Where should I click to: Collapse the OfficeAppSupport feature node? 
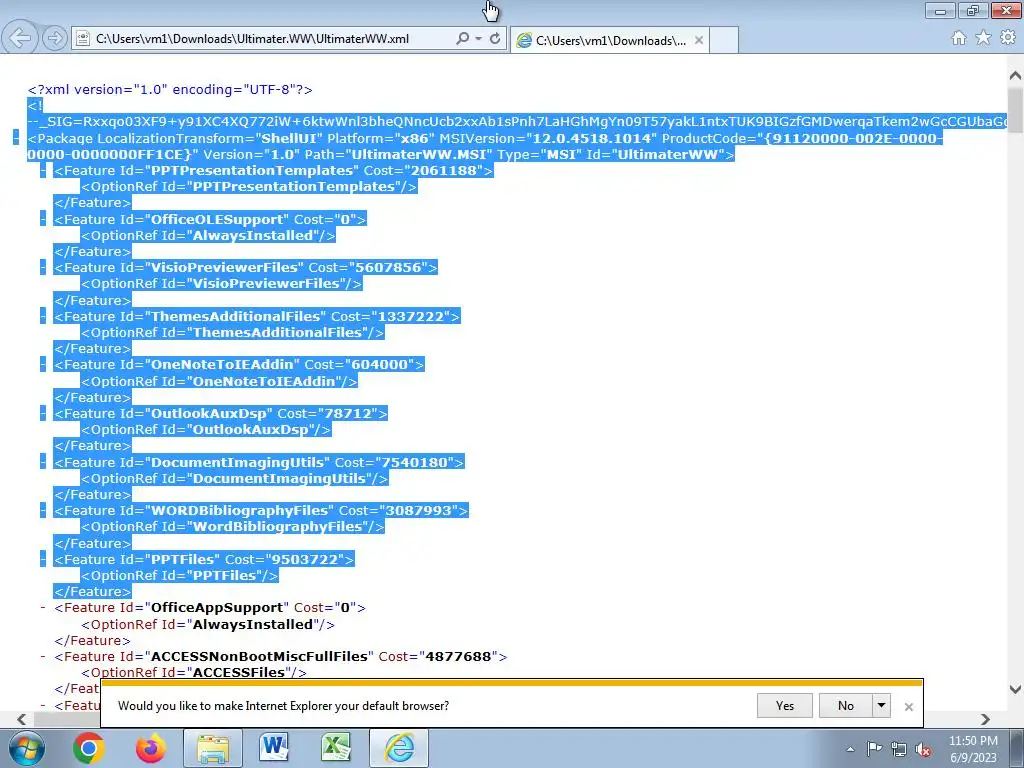[43, 608]
